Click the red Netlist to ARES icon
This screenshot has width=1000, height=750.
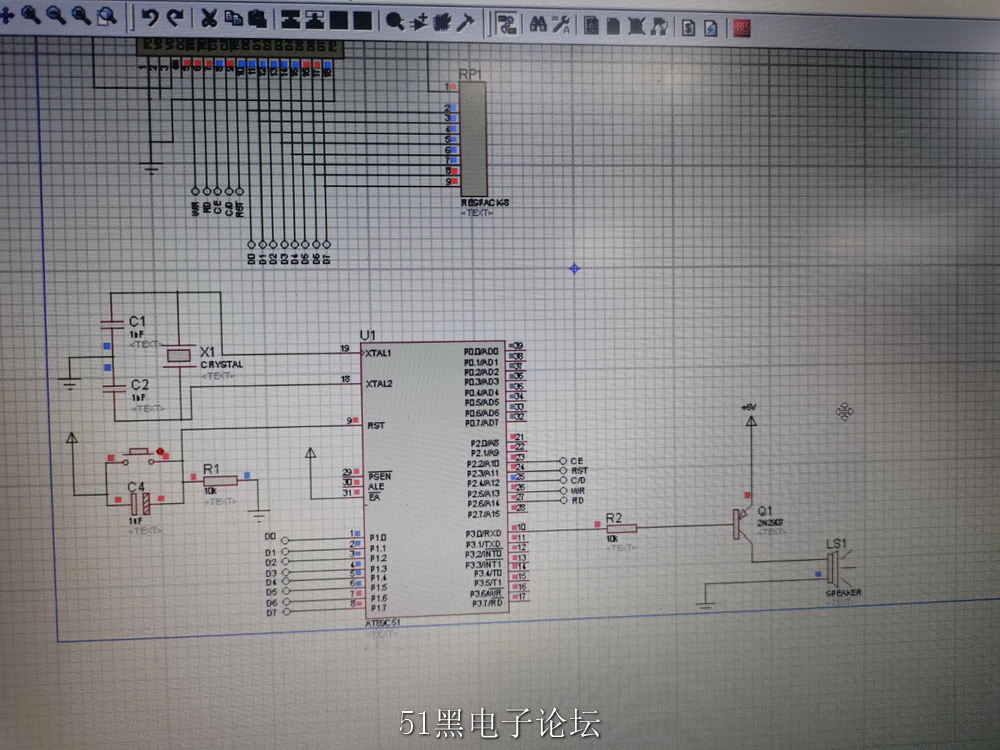point(741,28)
